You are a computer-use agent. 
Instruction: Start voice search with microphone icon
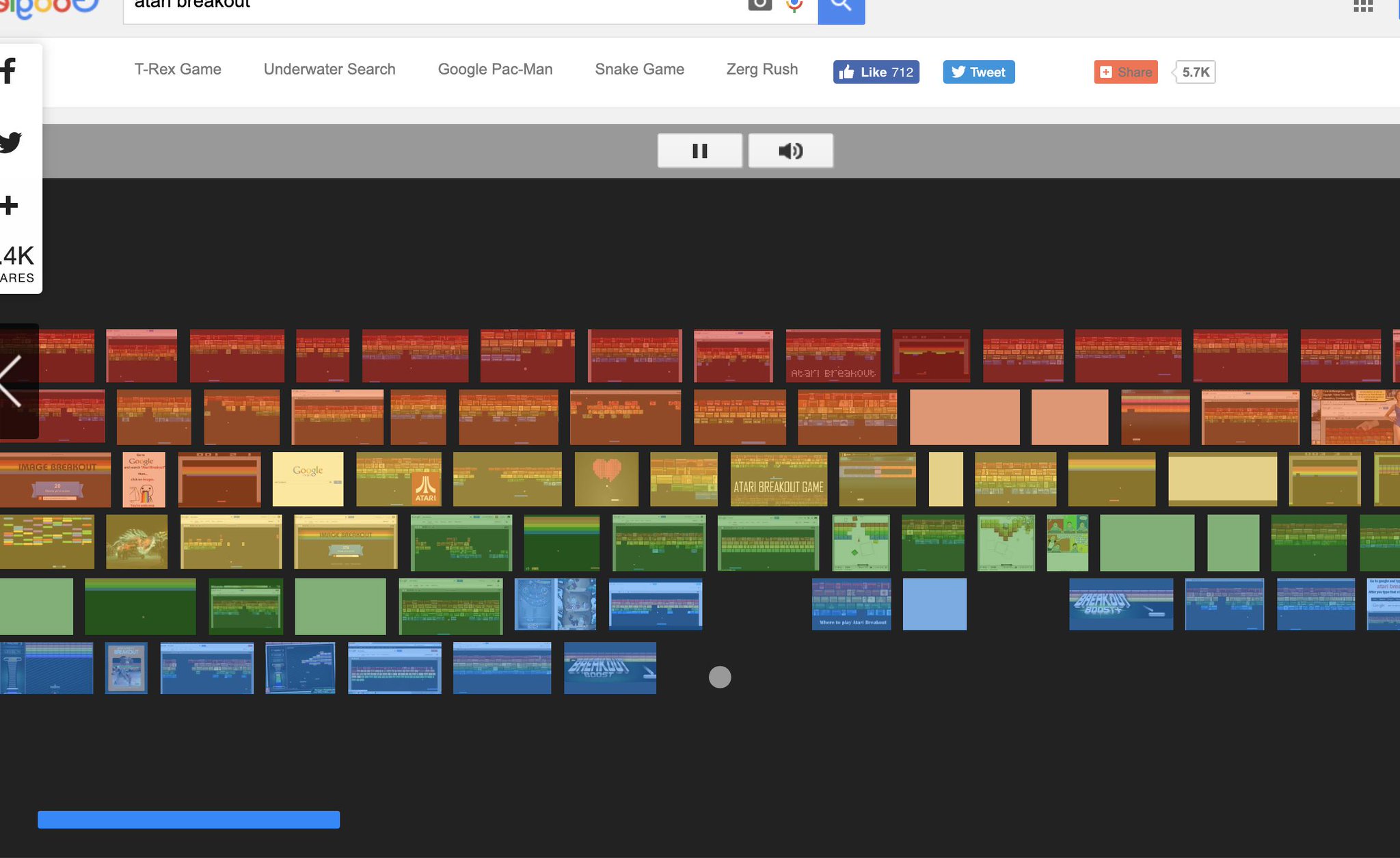(794, 5)
